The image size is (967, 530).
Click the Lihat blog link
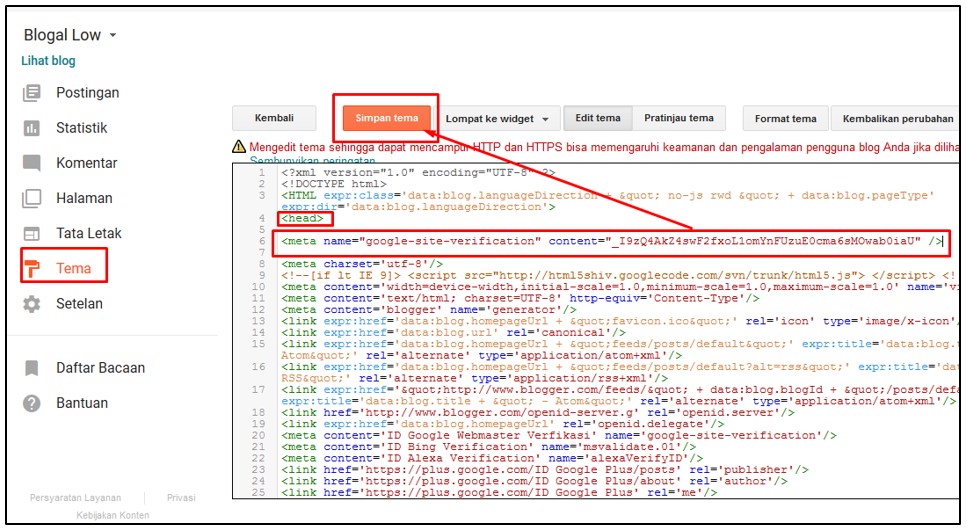tap(48, 60)
